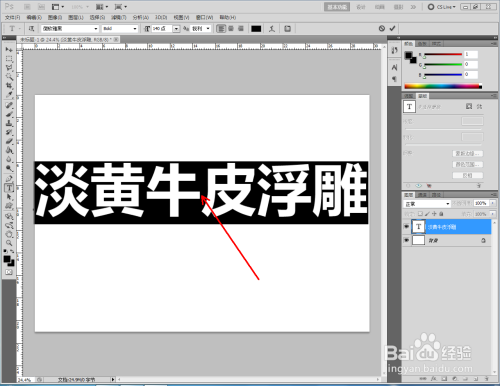The image size is (500, 386).
Task: Click the text color swatch in options bar
Action: (256, 29)
